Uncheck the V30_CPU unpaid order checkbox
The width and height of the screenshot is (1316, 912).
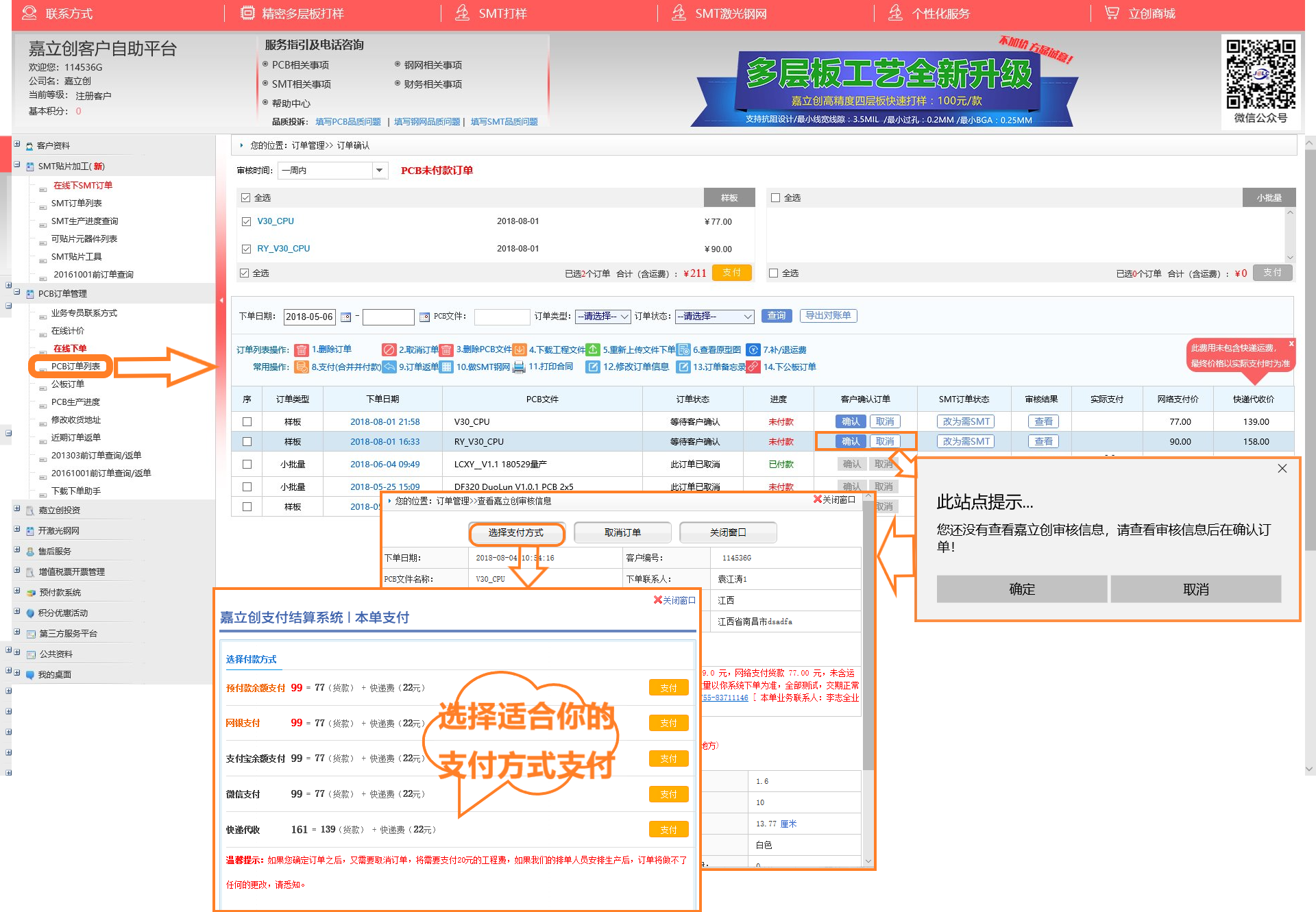(x=247, y=222)
